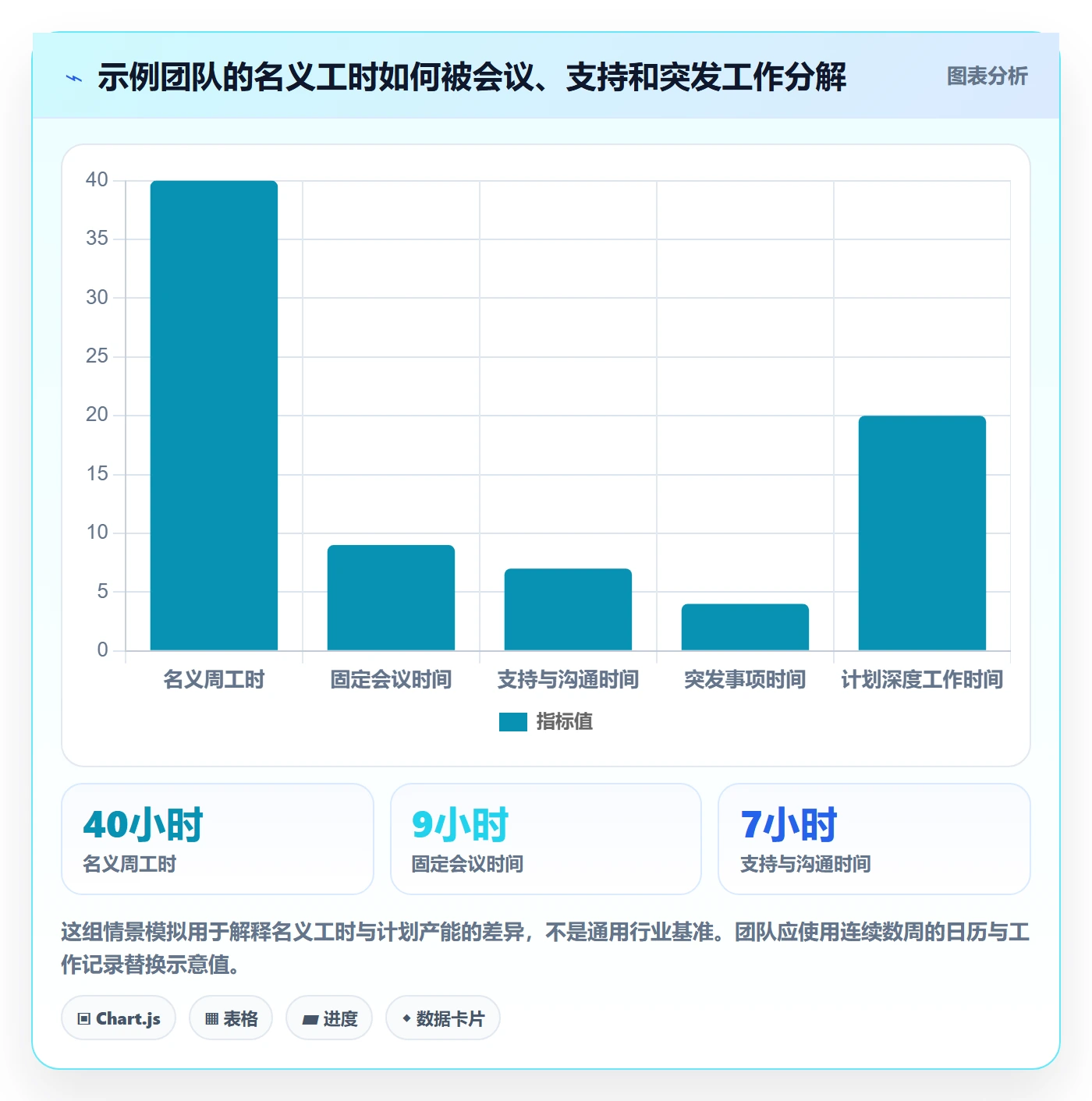Click the 突发事项时间 x-axis label
Image resolution: width=1092 pixels, height=1101 pixels.
(x=745, y=680)
